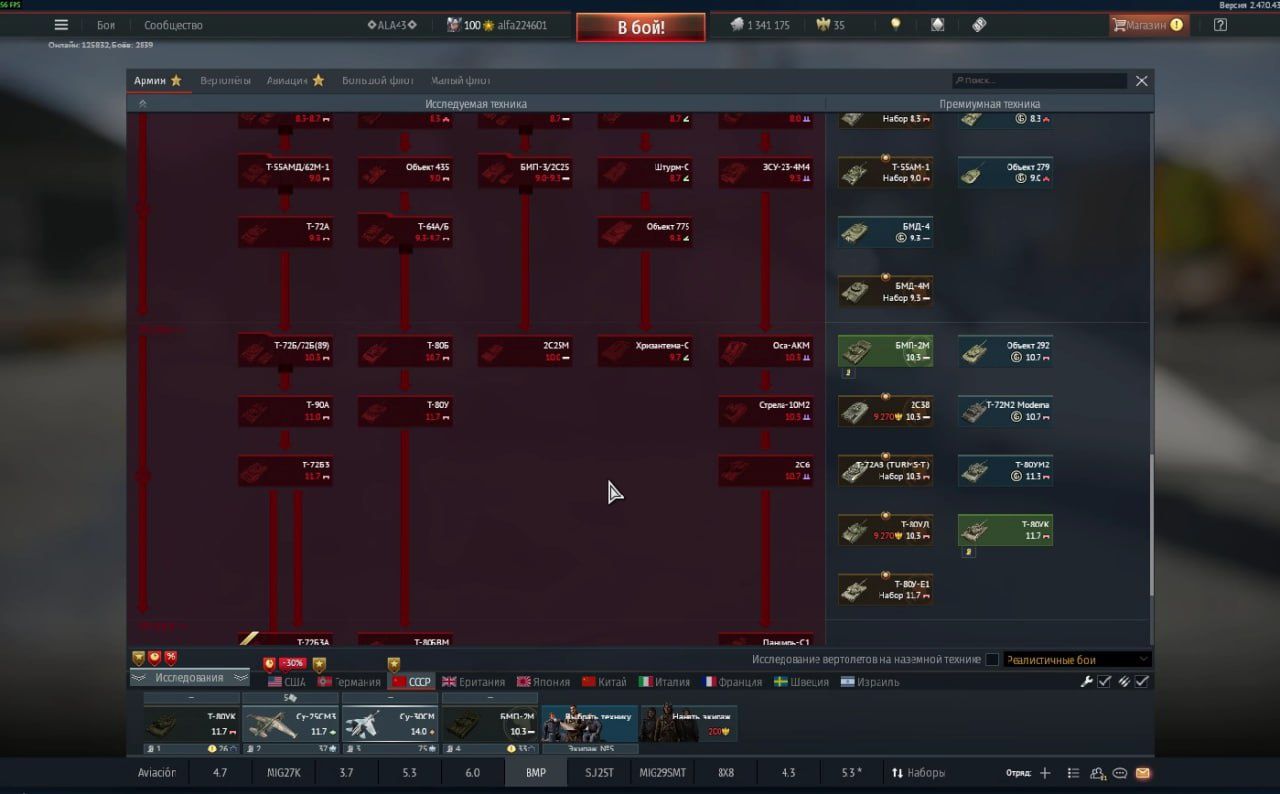Select the premium T-80УМ2
This screenshot has width=1280, height=794.
pos(1005,470)
